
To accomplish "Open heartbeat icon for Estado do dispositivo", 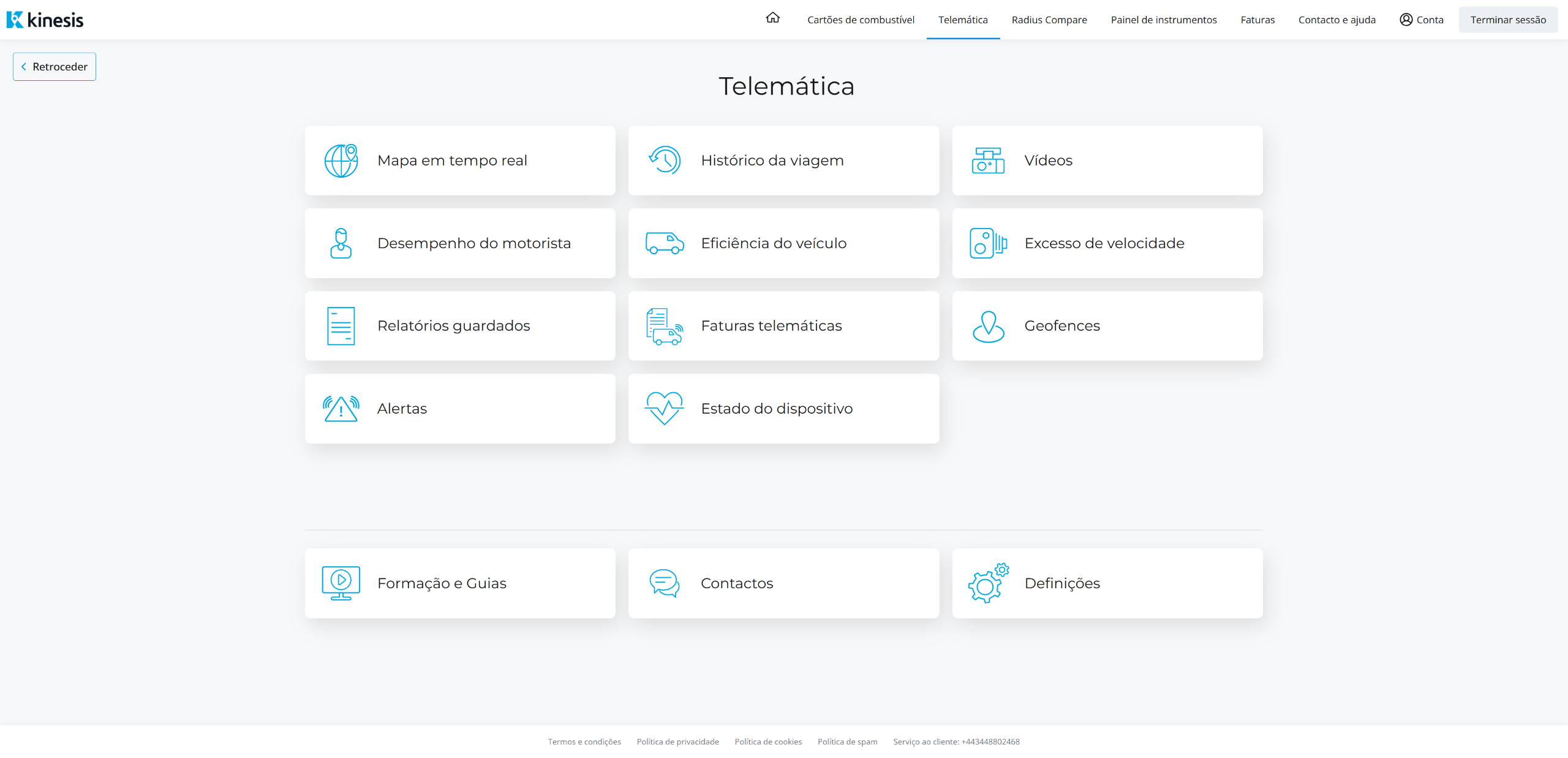I will point(665,409).
